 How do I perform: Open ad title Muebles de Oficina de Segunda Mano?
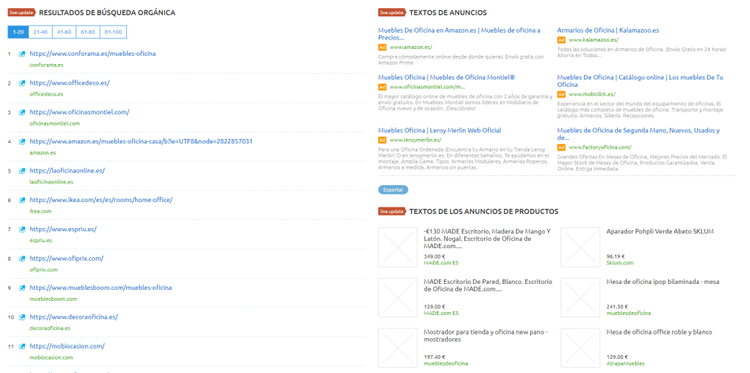[639, 134]
